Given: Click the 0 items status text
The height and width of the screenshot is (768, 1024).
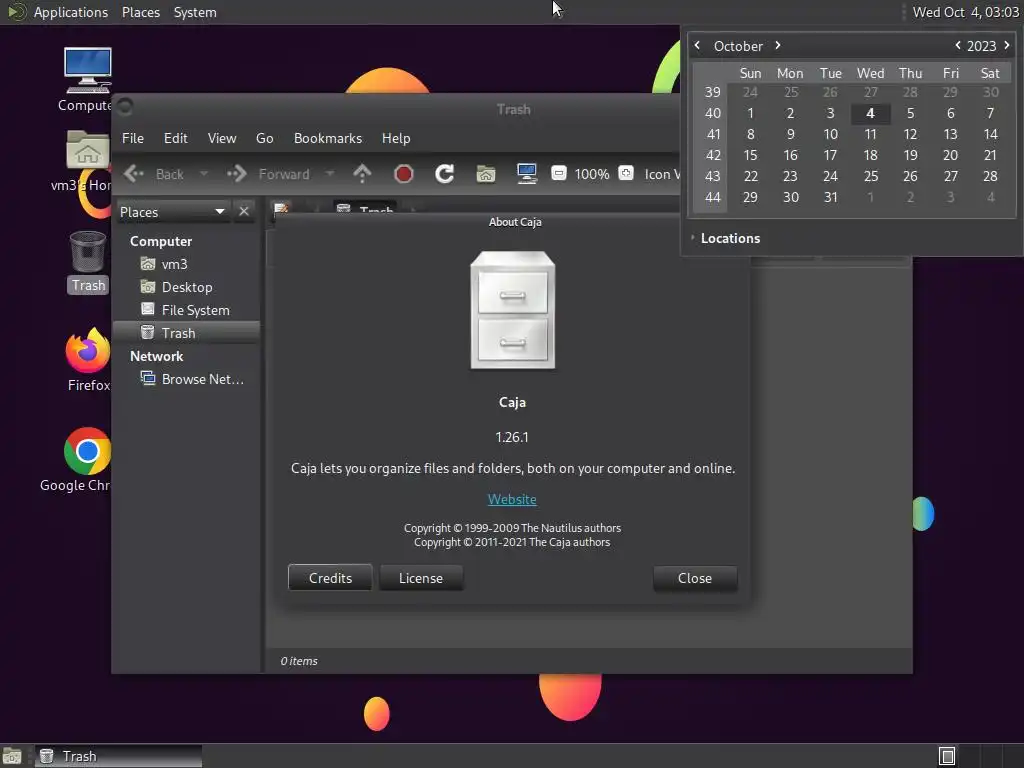Looking at the screenshot, I should 299,661.
